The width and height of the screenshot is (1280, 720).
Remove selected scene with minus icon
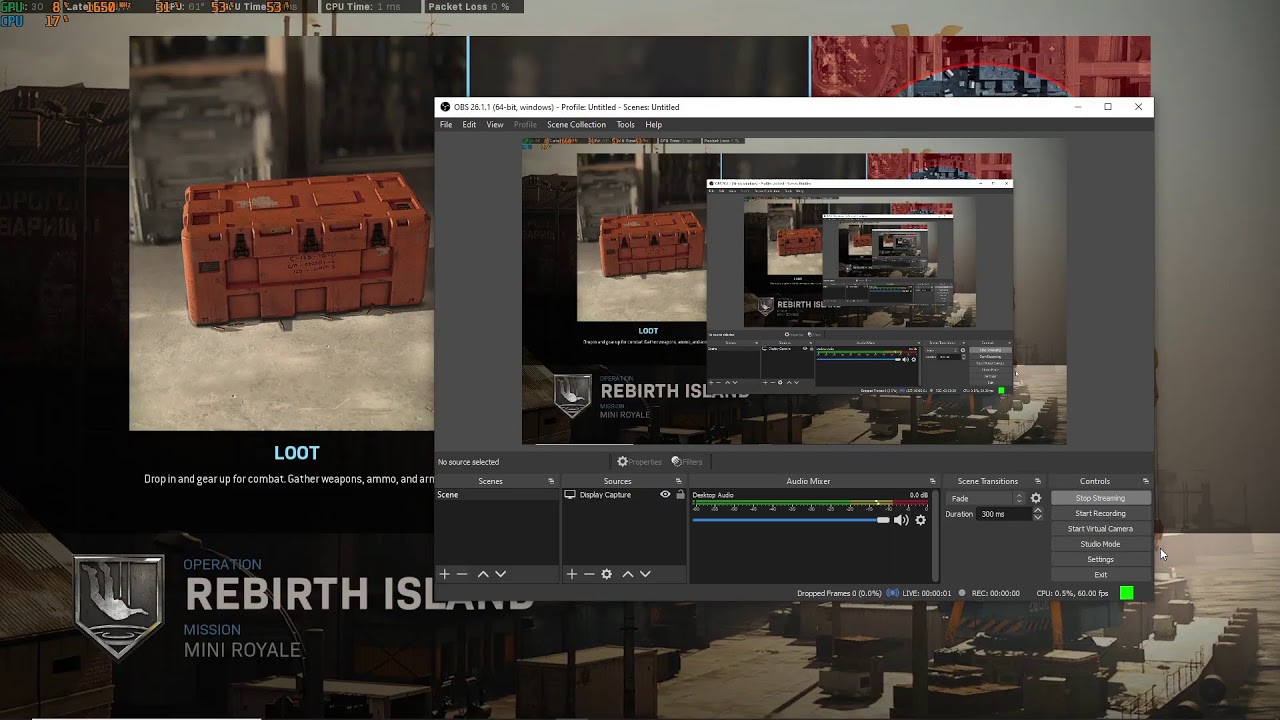coord(462,574)
